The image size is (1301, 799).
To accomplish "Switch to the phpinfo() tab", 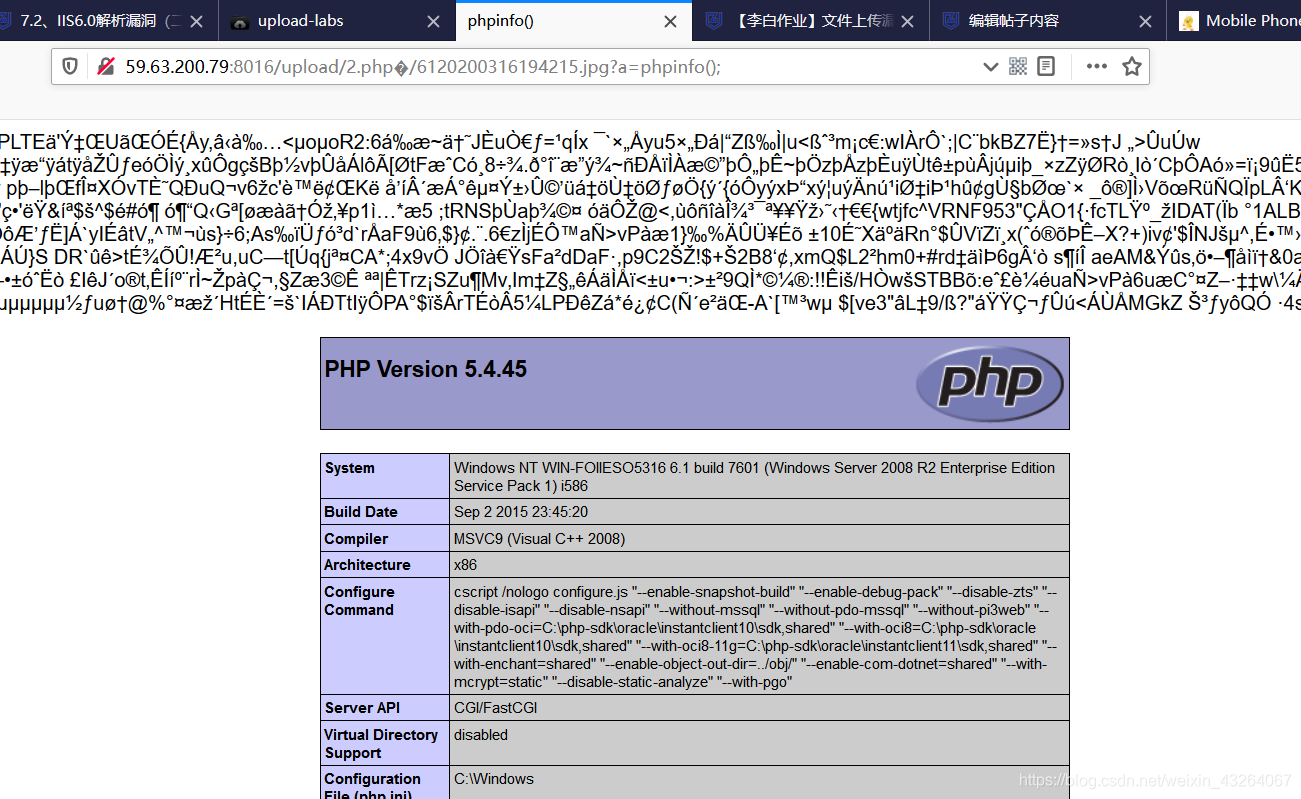I will [572, 21].
